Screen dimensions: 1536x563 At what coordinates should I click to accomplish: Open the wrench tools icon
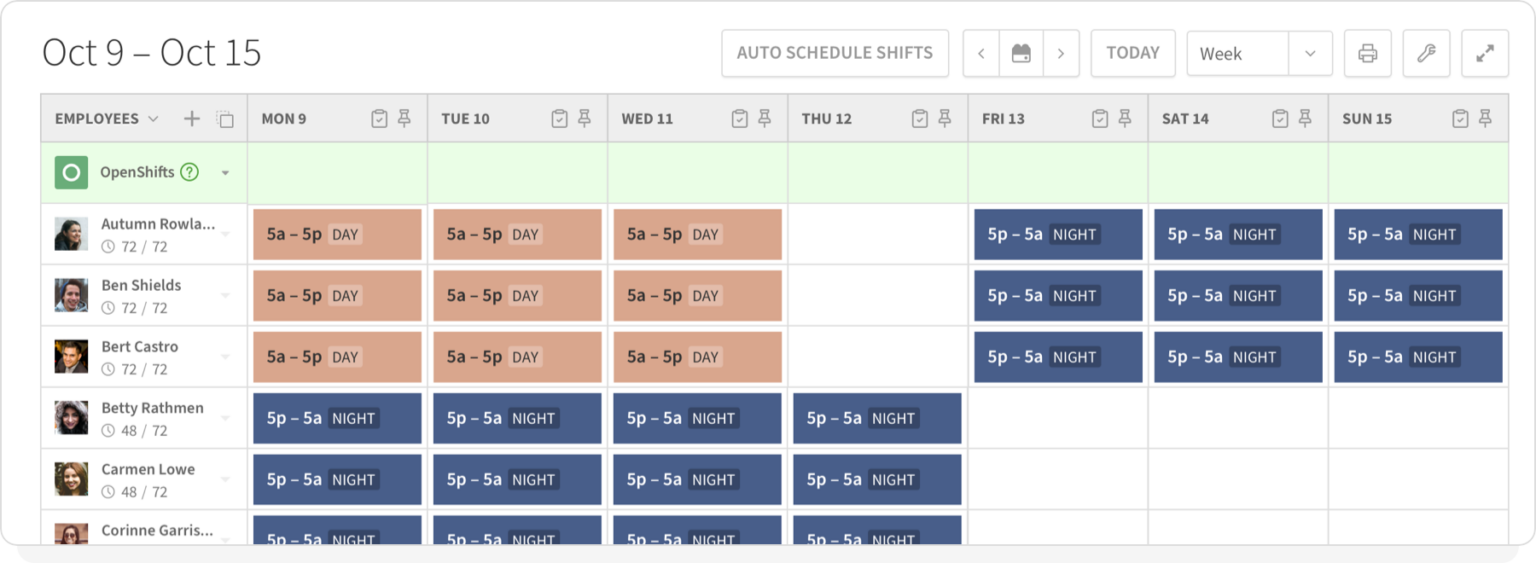click(x=1426, y=54)
